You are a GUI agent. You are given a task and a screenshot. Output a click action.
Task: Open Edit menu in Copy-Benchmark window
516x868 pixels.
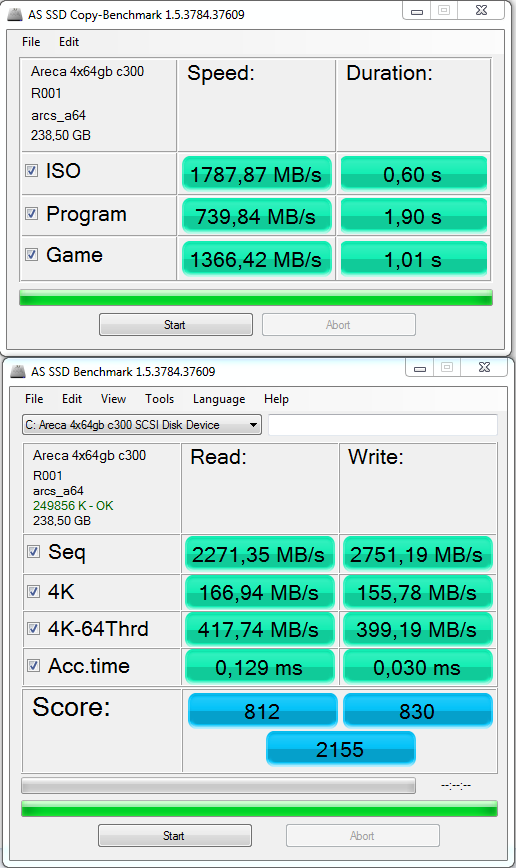[x=69, y=42]
